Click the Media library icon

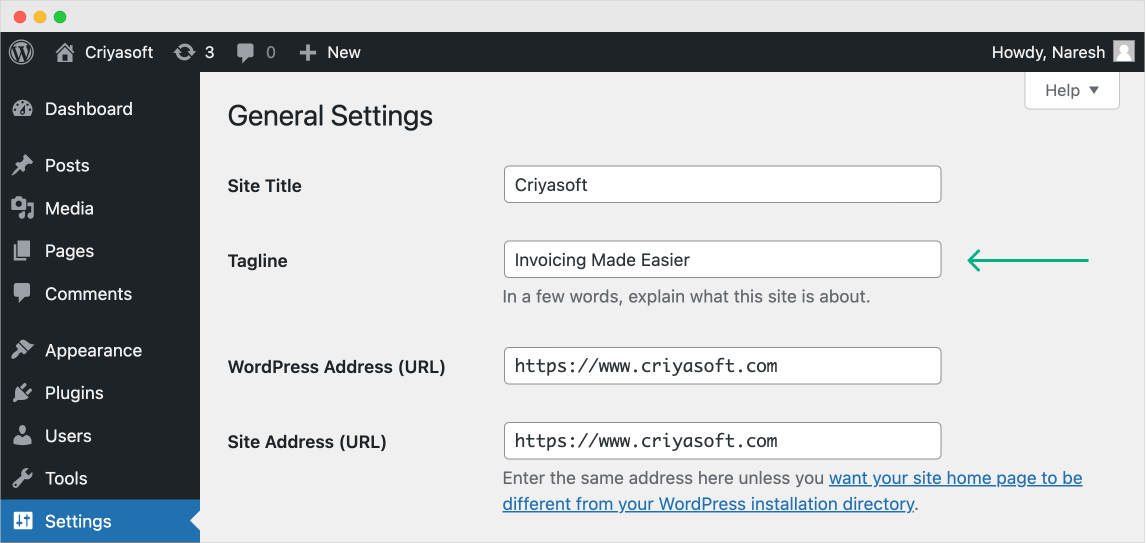coord(23,208)
